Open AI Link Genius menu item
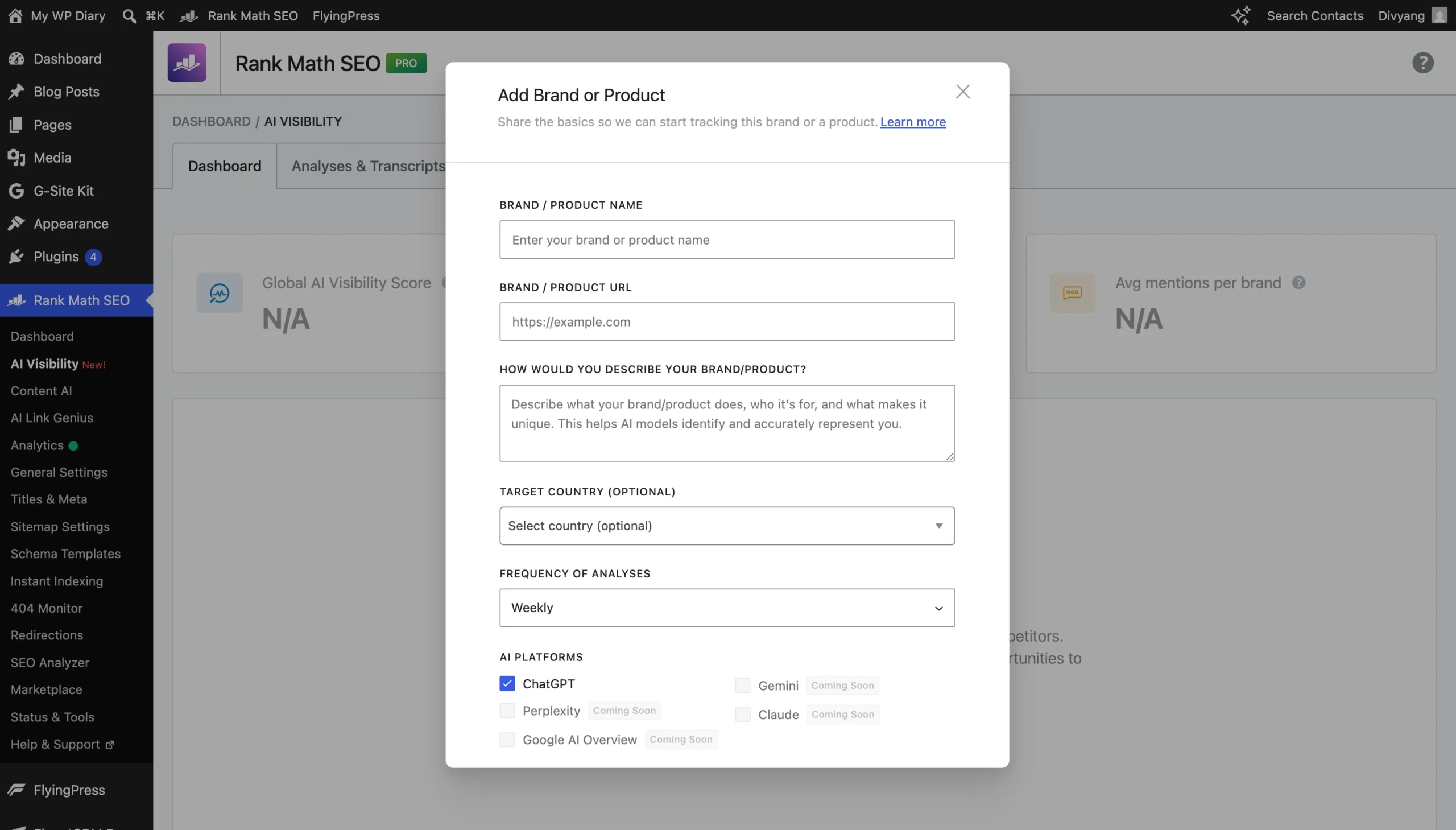The image size is (1456, 830). click(x=52, y=418)
